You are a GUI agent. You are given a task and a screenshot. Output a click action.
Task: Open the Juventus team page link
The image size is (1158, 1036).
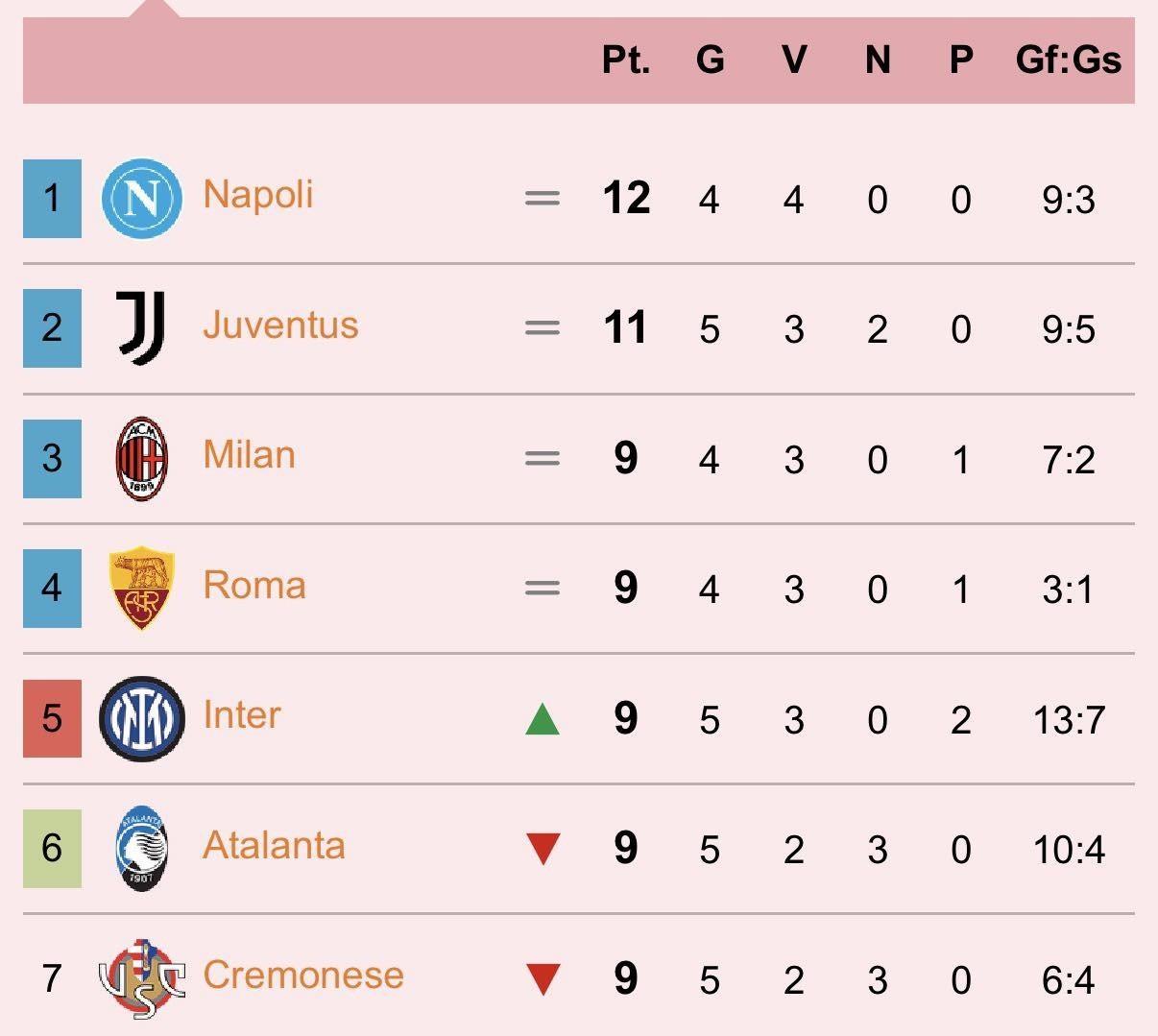point(280,325)
